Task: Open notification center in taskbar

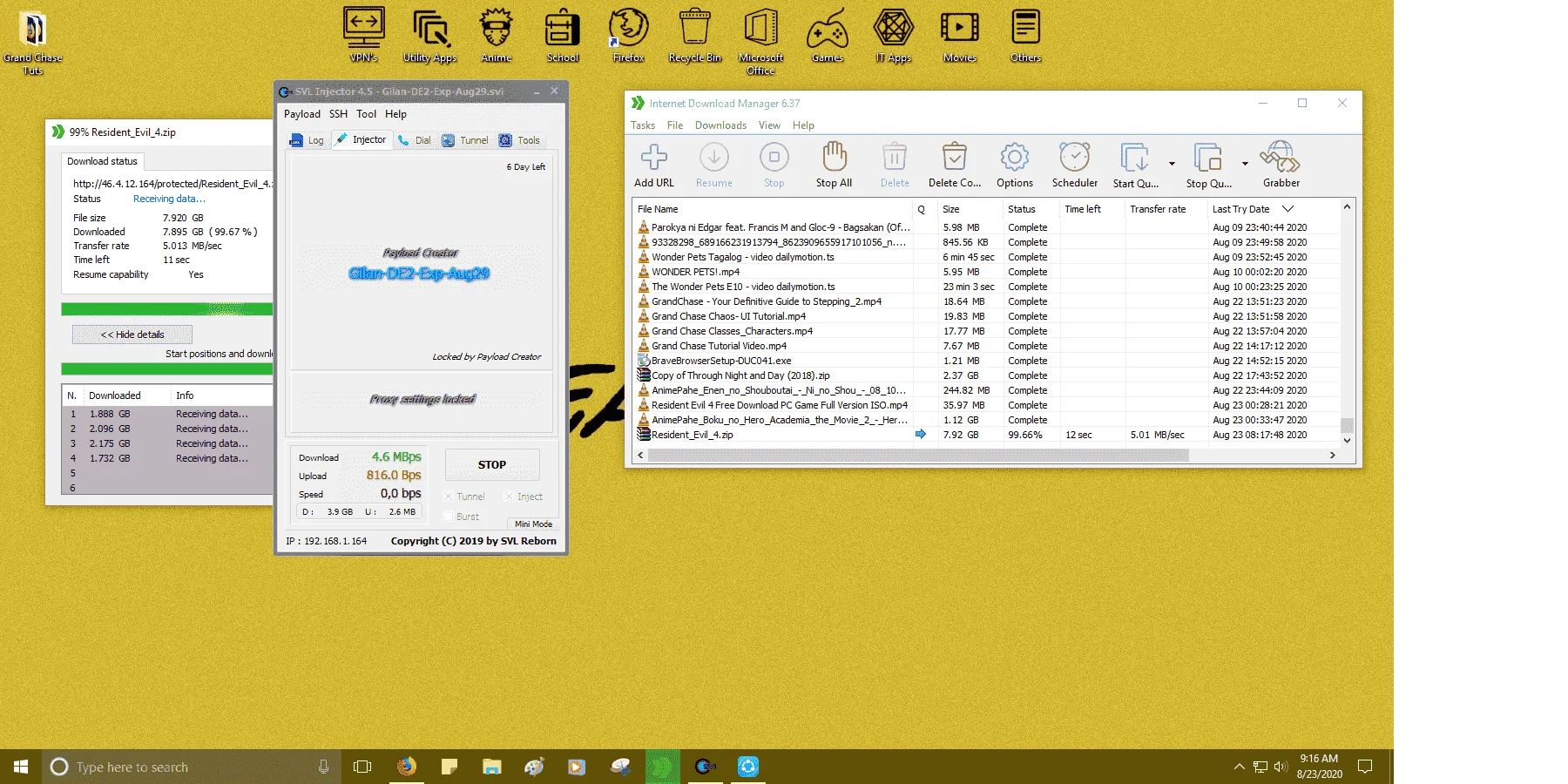Action: (x=1365, y=767)
